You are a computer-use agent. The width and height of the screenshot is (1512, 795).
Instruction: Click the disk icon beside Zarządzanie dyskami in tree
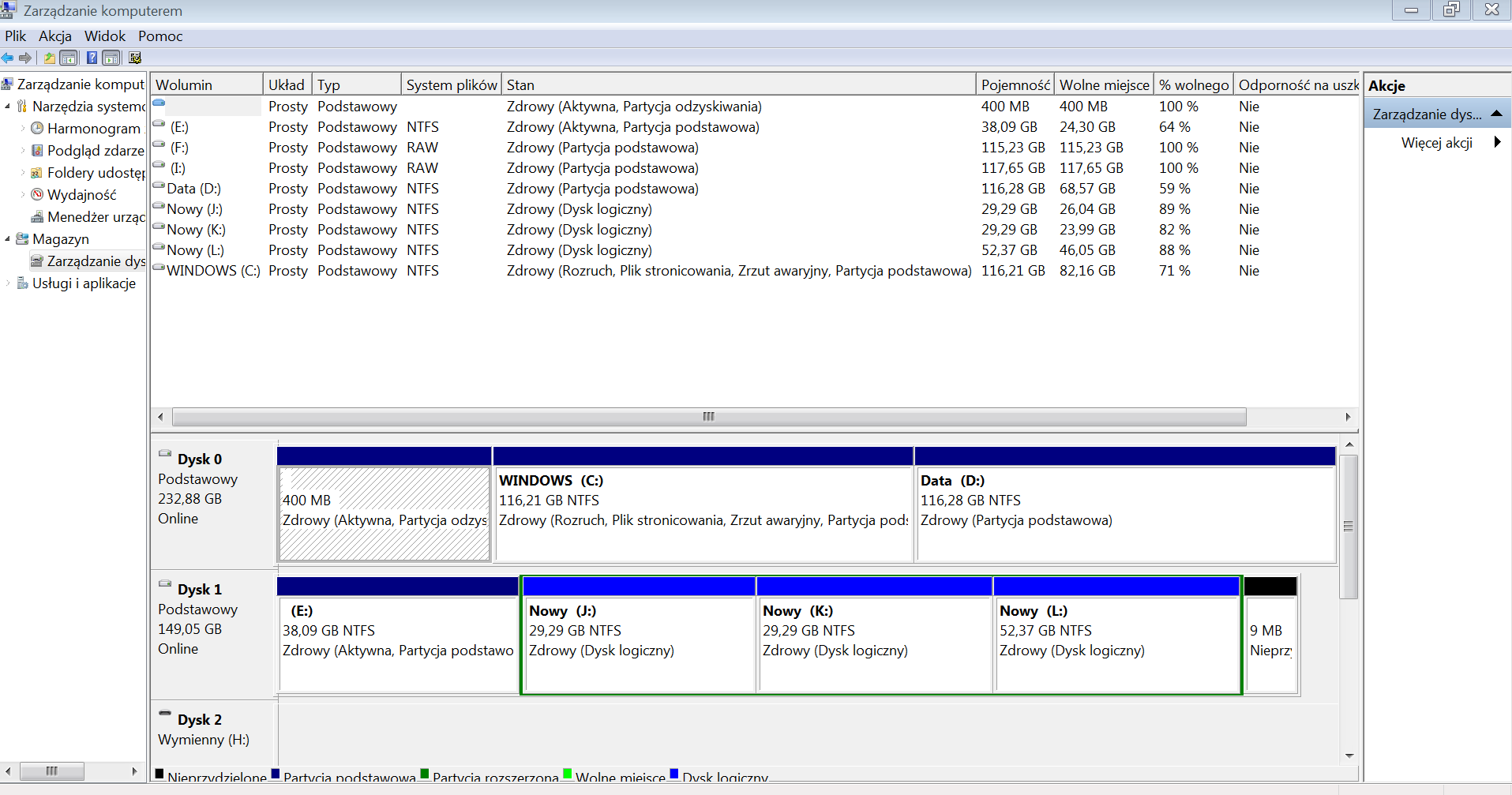coord(37,261)
